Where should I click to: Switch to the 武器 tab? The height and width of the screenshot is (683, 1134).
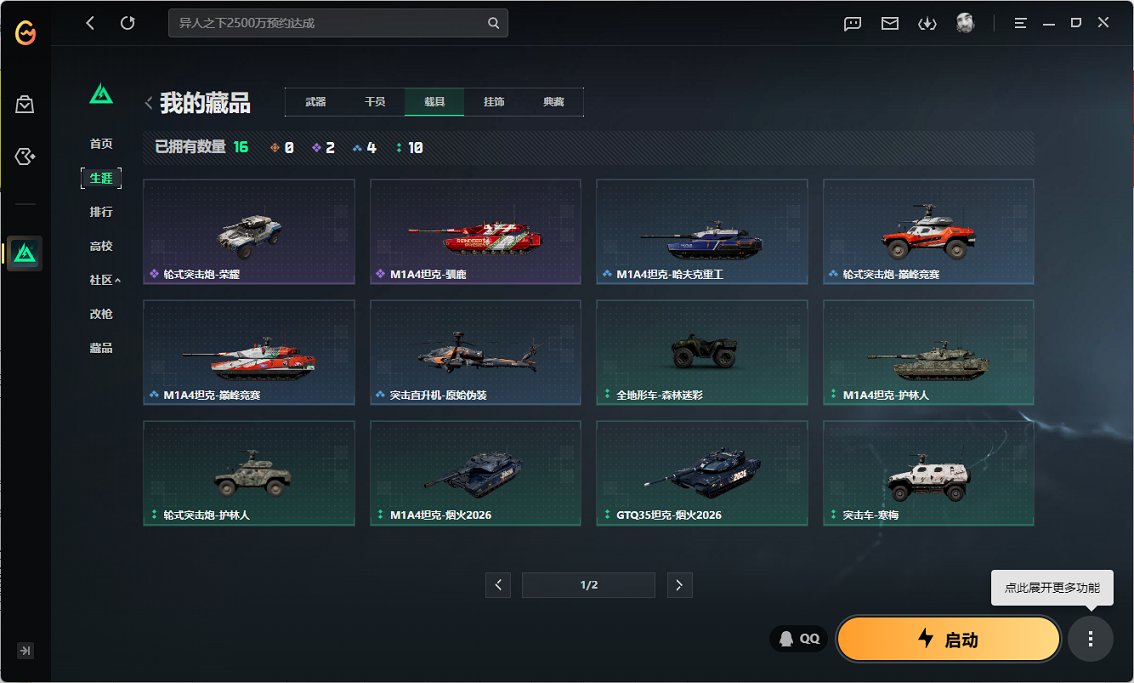[315, 102]
